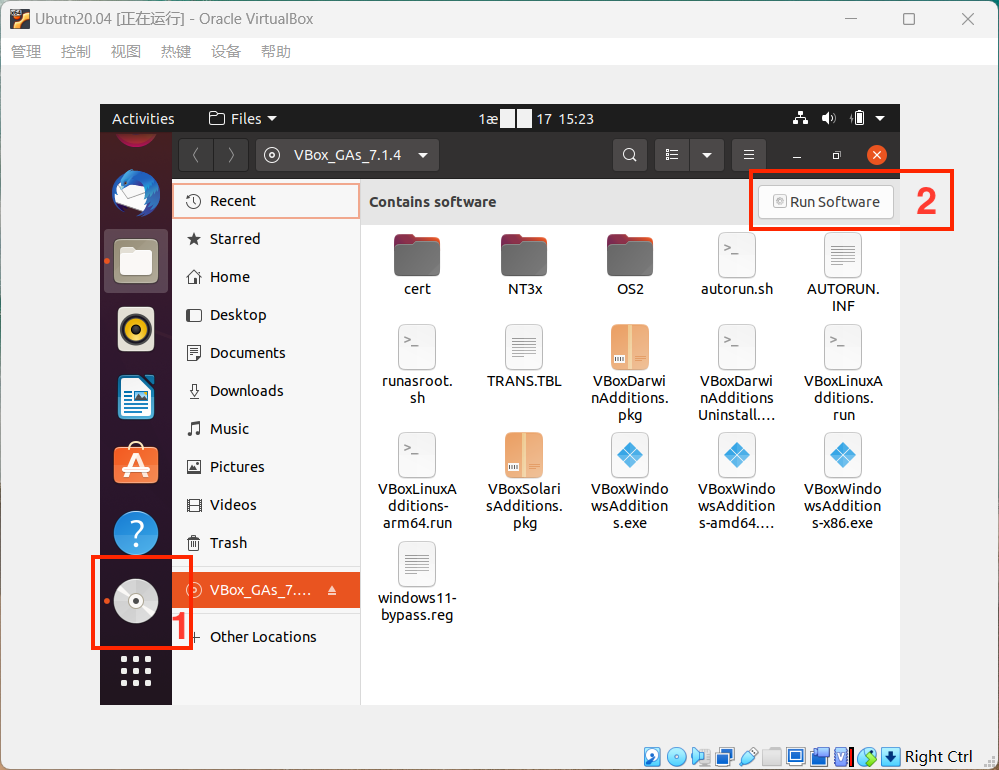Viewport: 999px width, 770px height.
Task: Select VBoxWindowsAdditions.exe installer
Action: [630, 482]
